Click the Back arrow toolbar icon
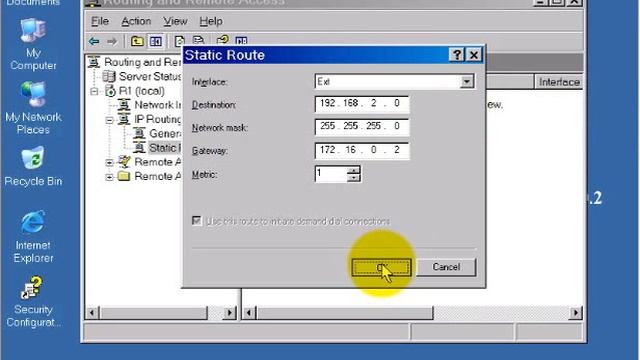The image size is (640, 360). (x=94, y=41)
